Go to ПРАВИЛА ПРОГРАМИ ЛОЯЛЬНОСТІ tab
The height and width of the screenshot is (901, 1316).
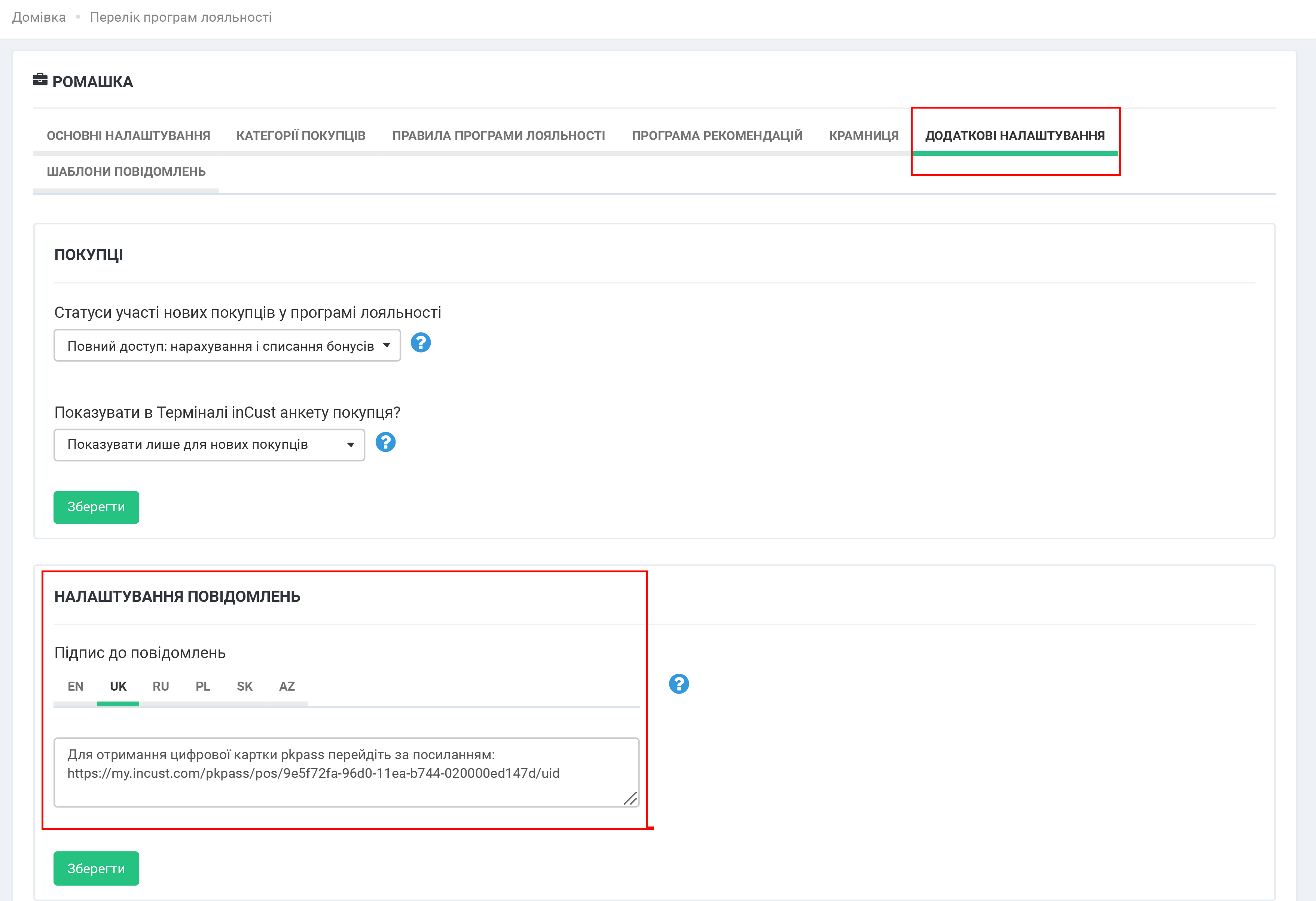(x=498, y=136)
